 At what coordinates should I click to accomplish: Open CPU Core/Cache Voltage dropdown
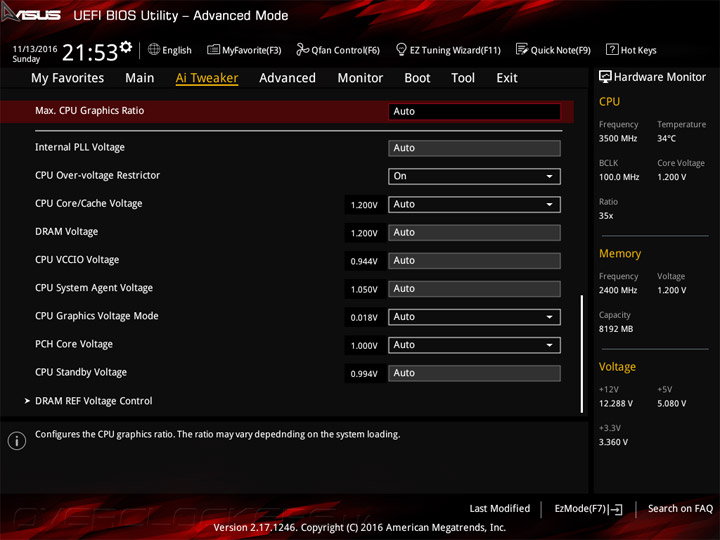tap(474, 204)
